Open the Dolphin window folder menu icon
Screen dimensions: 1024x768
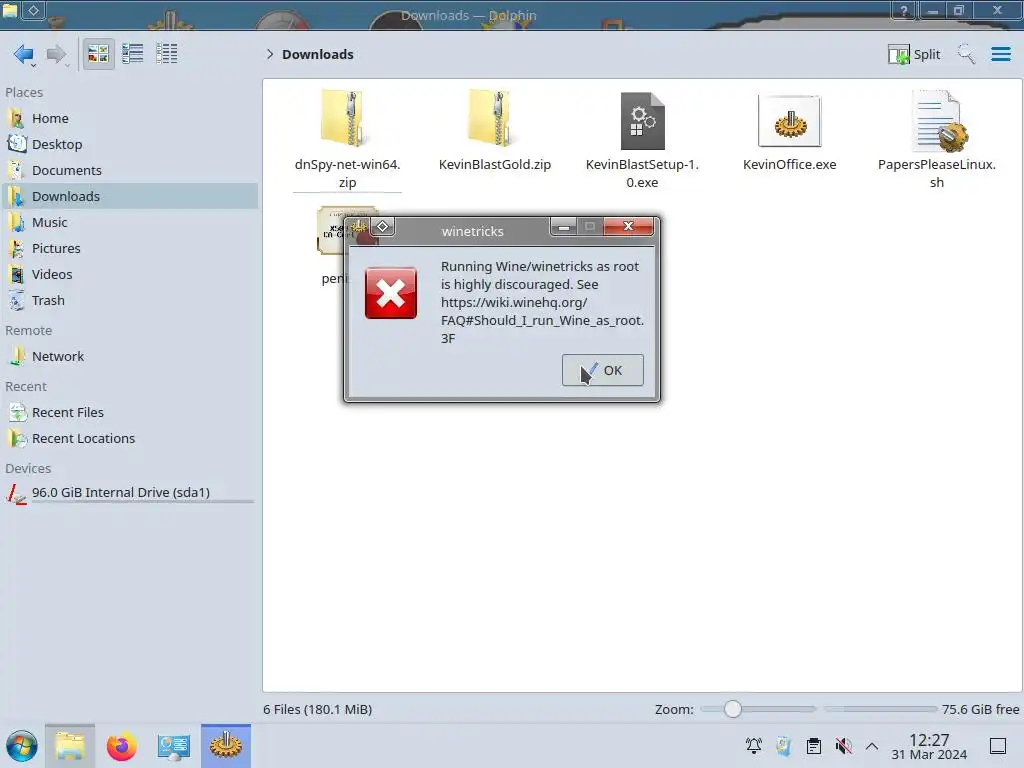click(x=10, y=10)
